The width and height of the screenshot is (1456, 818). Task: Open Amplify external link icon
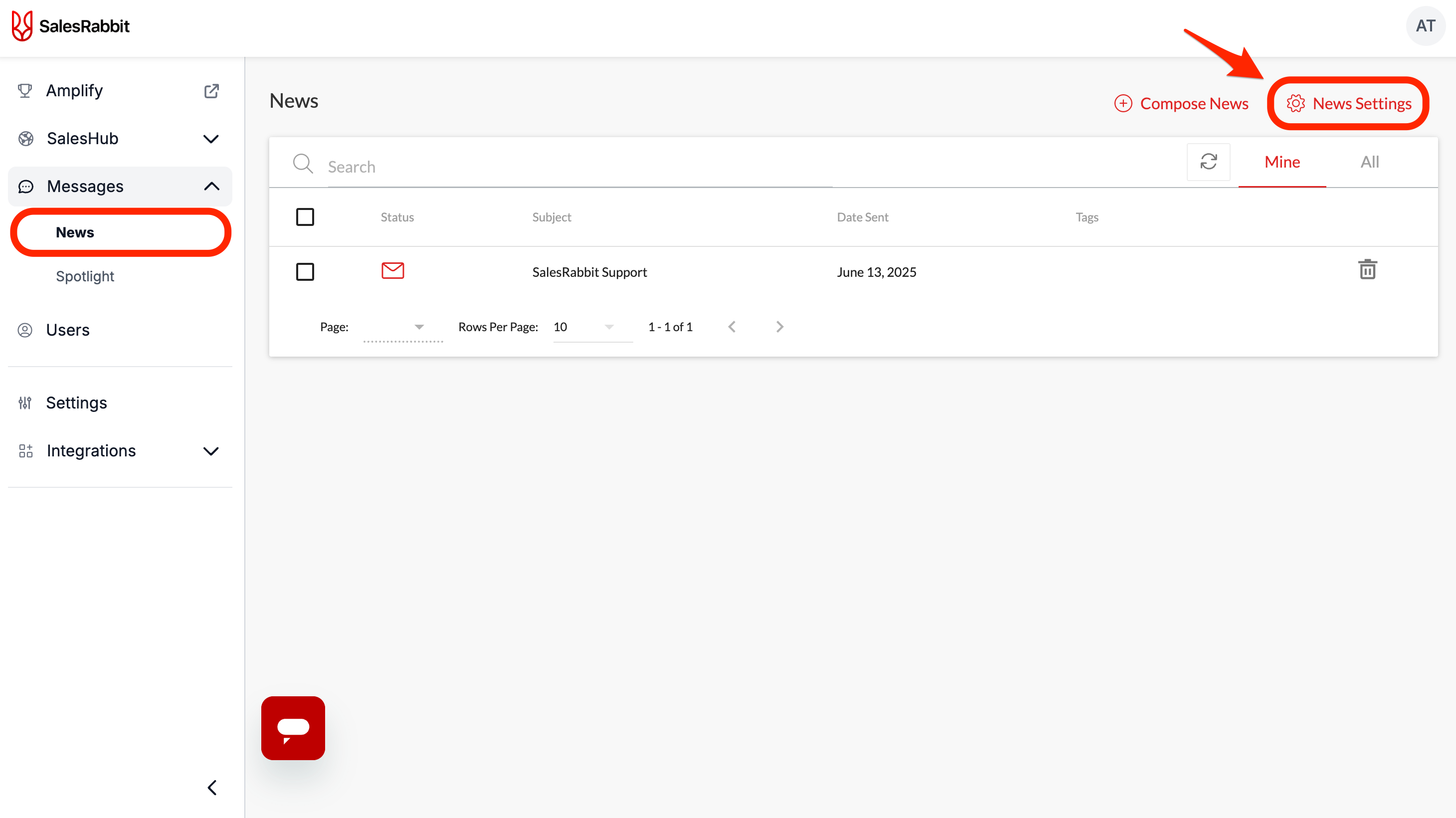211,91
